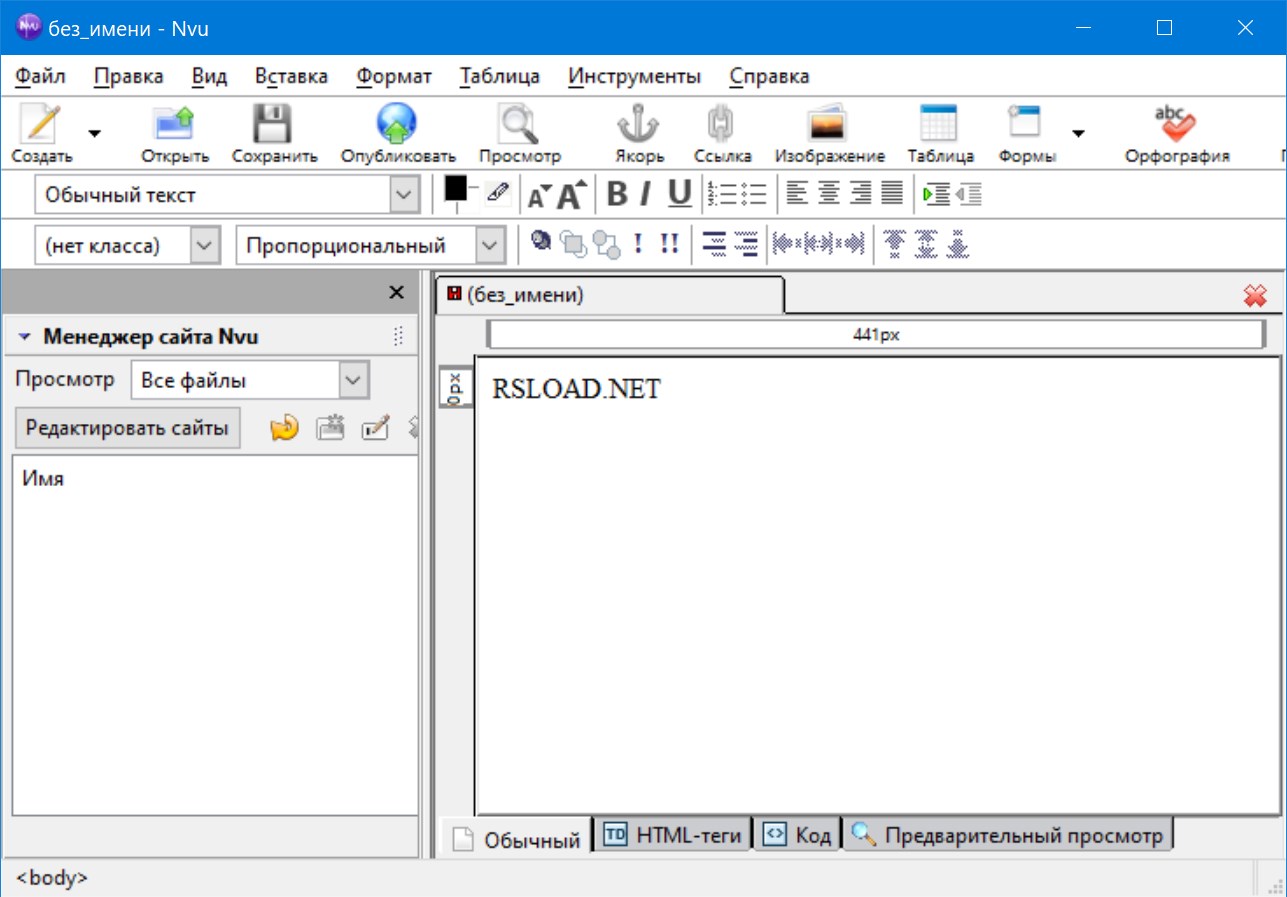Select the (без_имени) document tab

(610, 295)
